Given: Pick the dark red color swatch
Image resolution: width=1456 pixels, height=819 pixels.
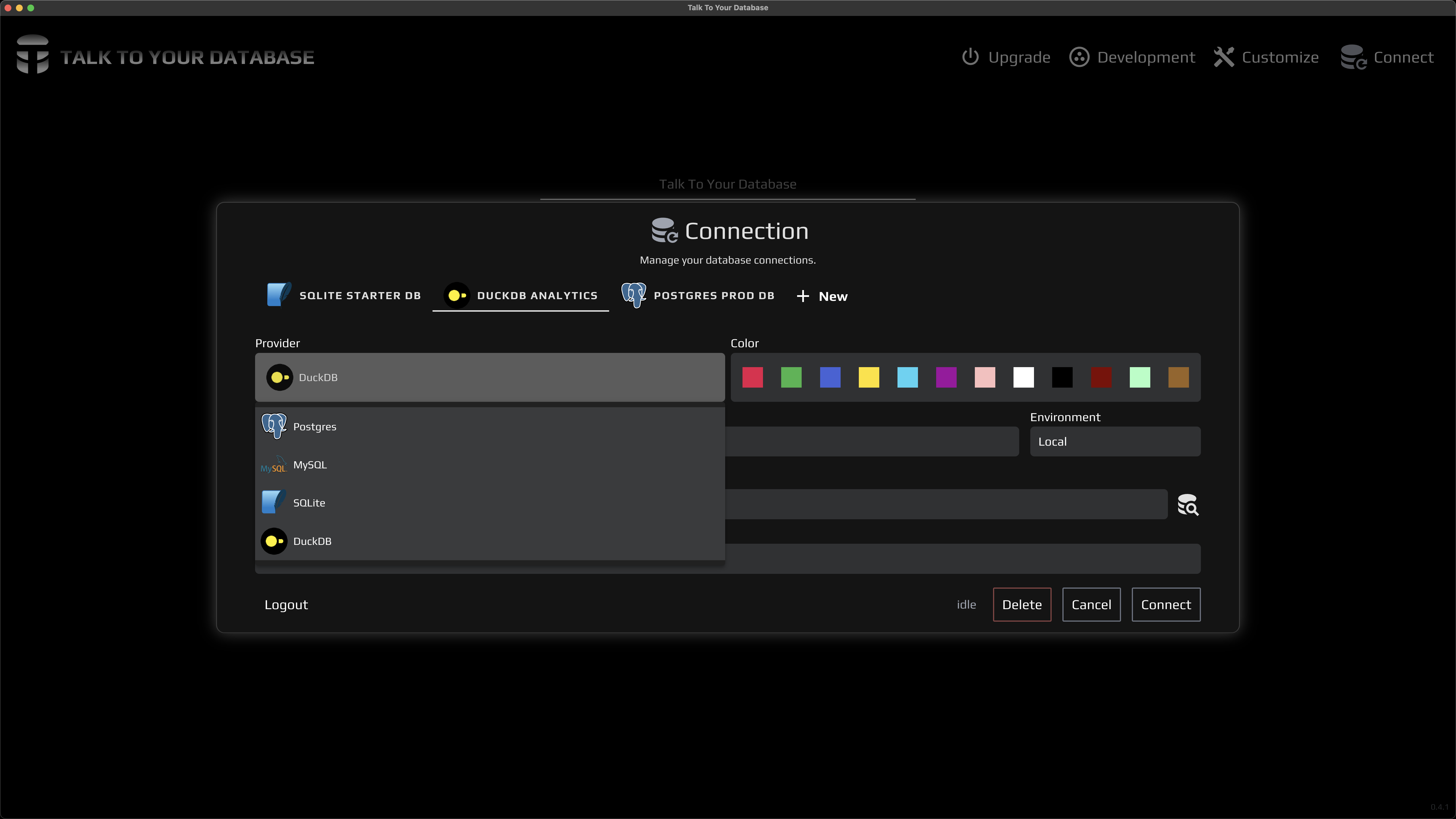Looking at the screenshot, I should coord(1101,377).
